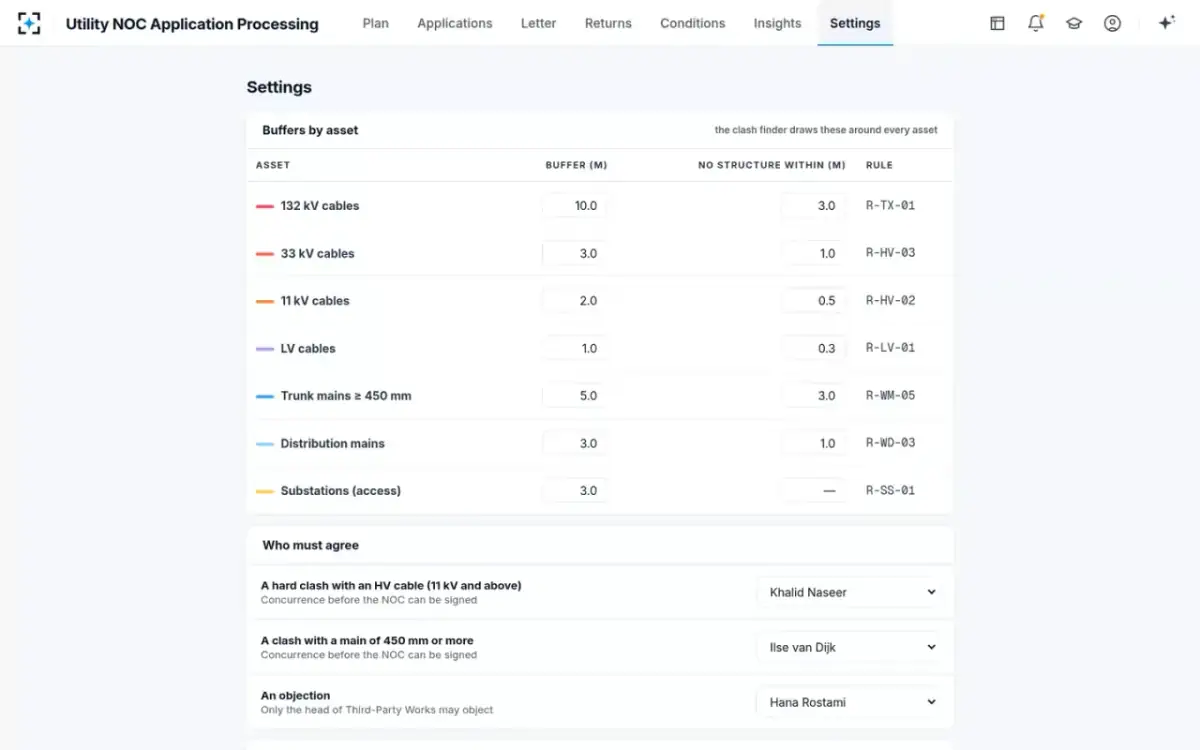Edit no-structure field for 11 kV cables

813,301
